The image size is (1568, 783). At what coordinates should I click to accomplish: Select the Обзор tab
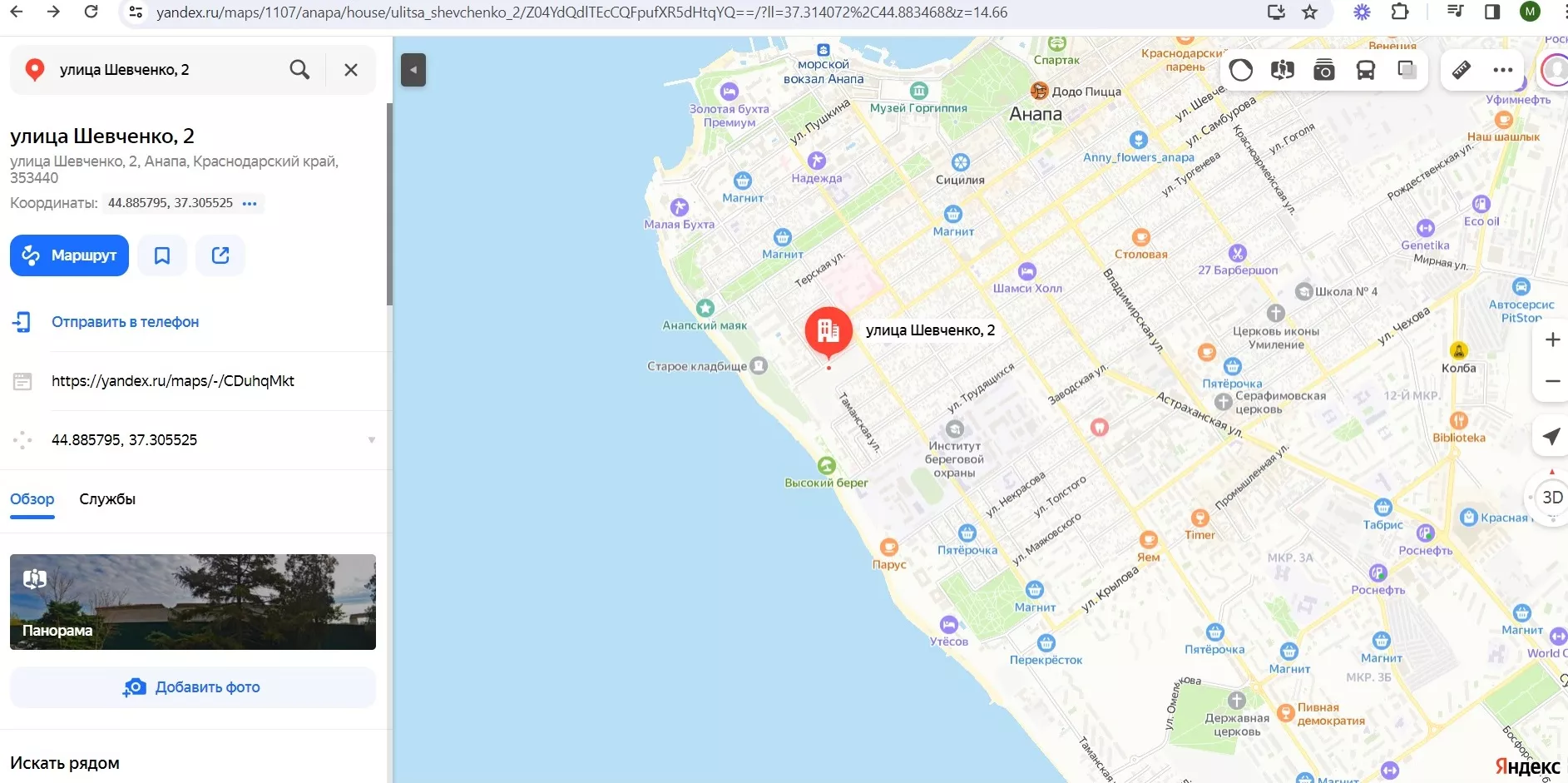(32, 499)
